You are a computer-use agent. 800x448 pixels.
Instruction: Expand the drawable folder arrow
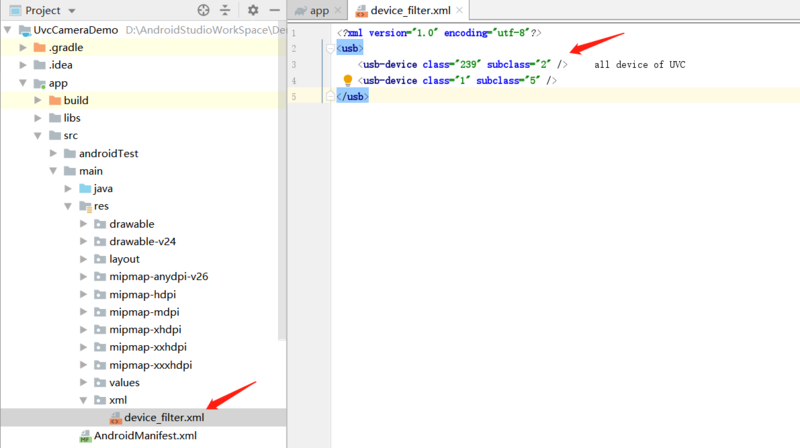tap(83, 223)
